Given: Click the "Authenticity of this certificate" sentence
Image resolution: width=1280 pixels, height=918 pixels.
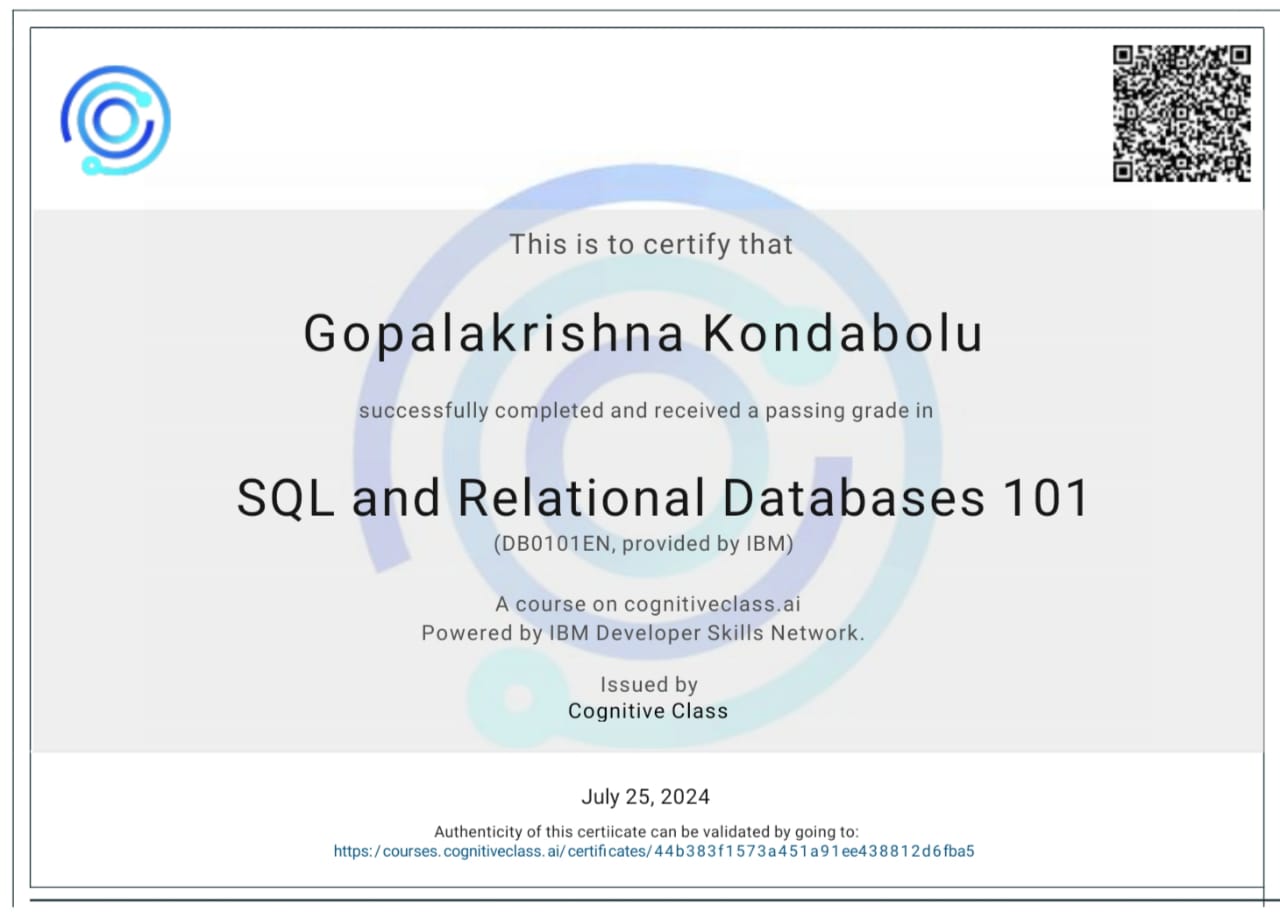Looking at the screenshot, I should pos(647,832).
